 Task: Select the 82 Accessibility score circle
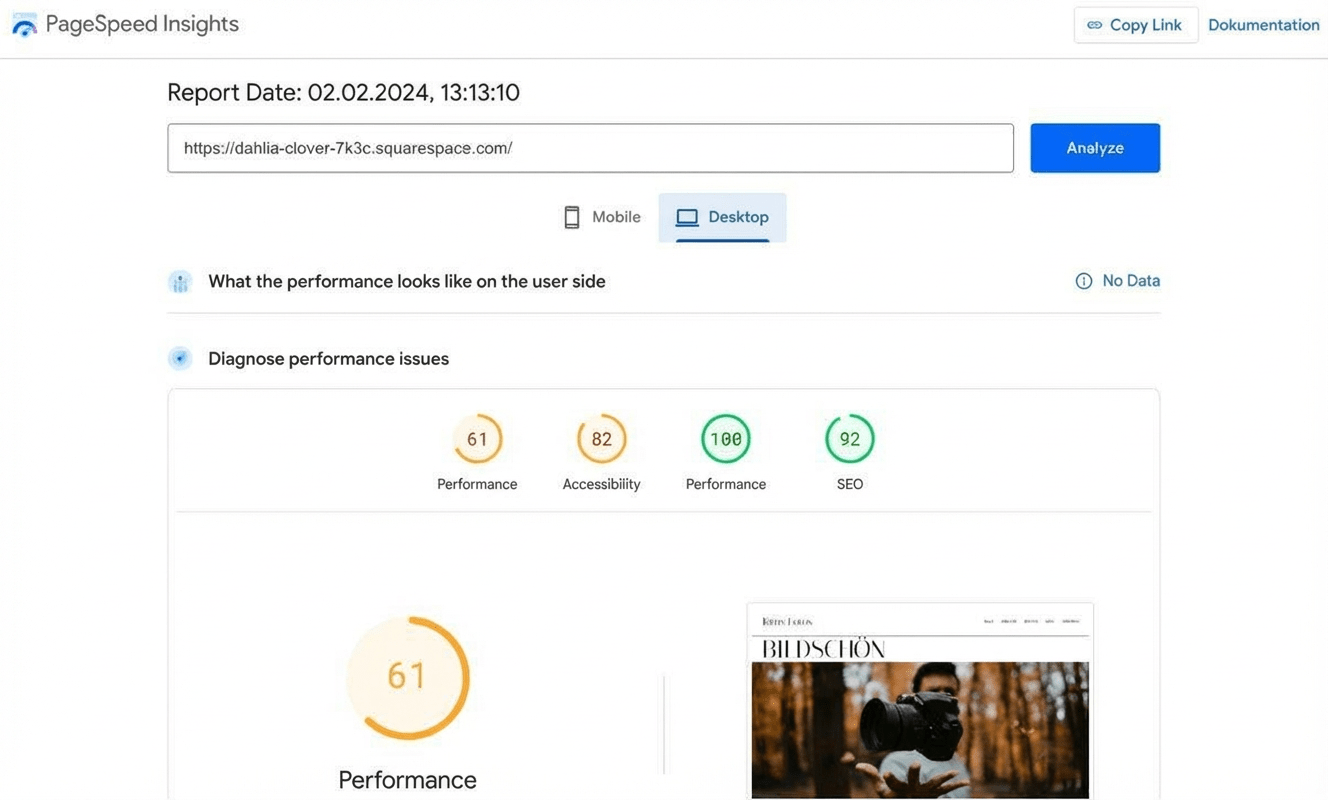click(x=601, y=439)
